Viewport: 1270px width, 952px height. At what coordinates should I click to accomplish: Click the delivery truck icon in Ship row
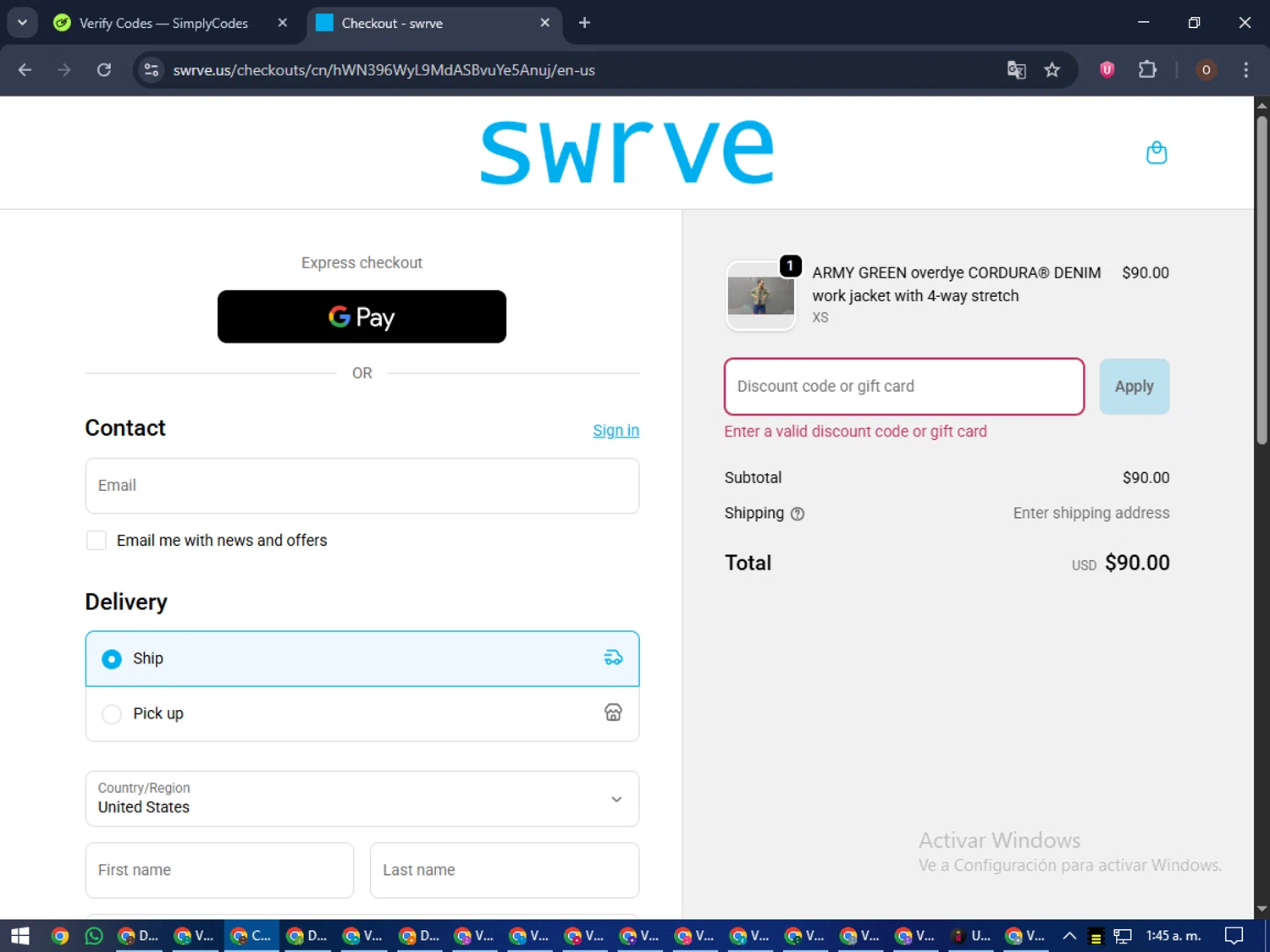coord(613,658)
